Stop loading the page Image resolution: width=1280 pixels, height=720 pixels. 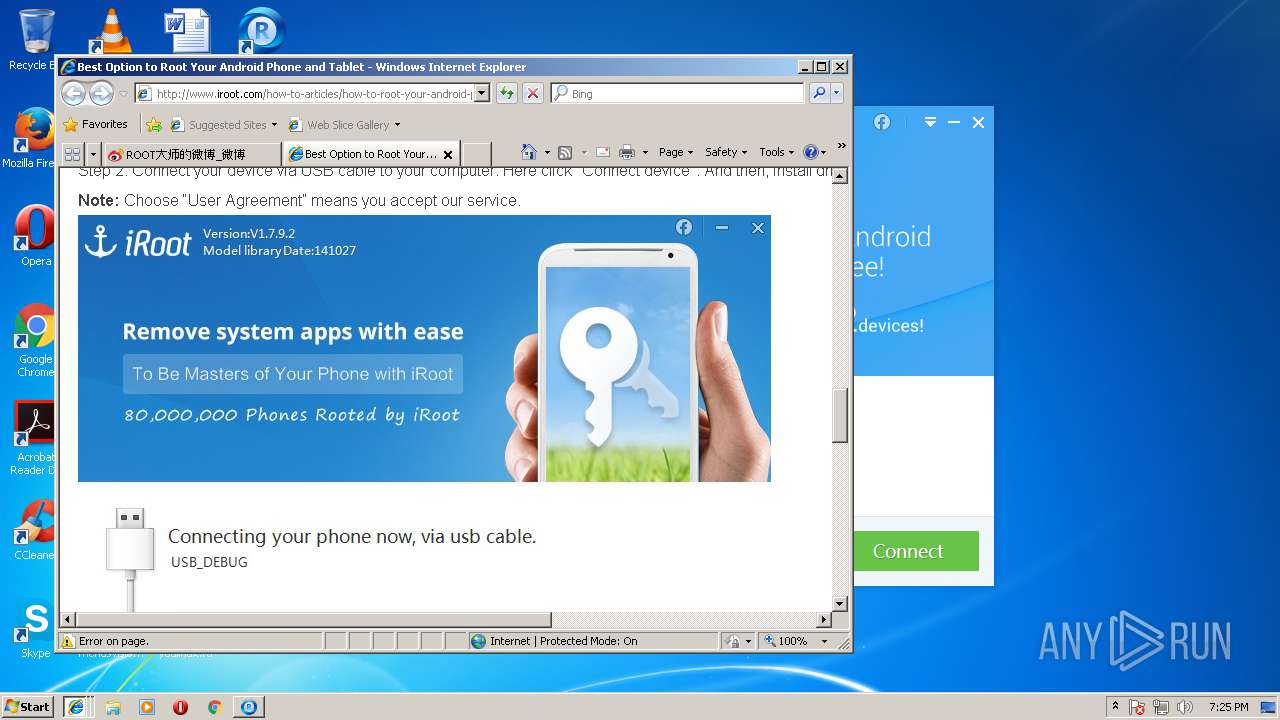click(x=533, y=93)
